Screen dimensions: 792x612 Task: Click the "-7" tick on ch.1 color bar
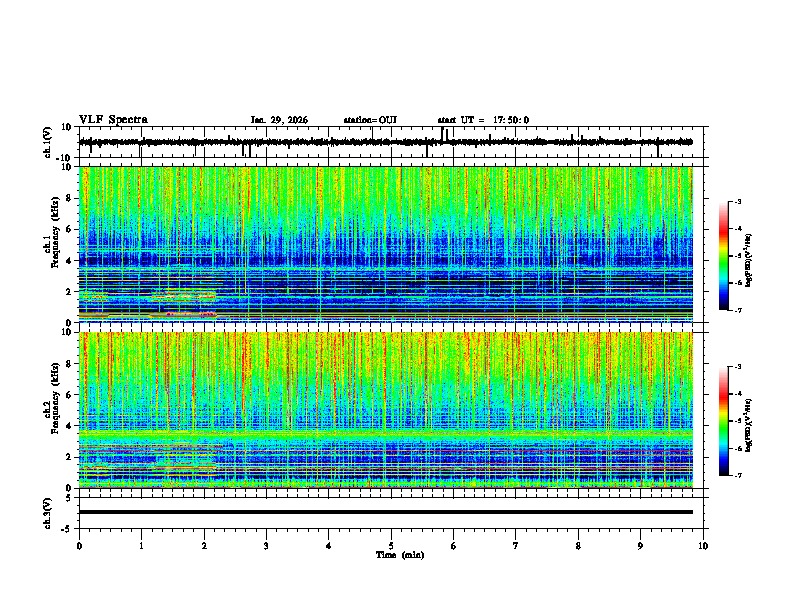[737, 310]
